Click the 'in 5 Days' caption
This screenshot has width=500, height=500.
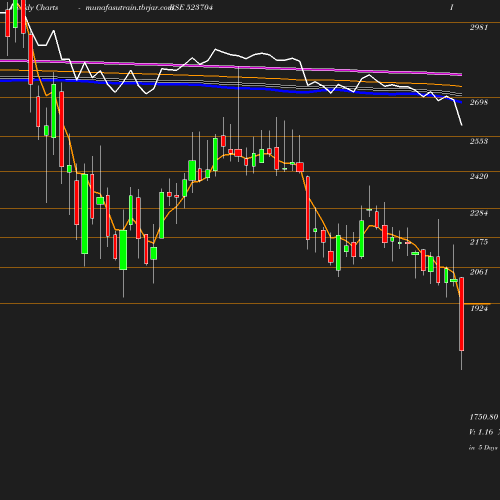[x=483, y=448]
